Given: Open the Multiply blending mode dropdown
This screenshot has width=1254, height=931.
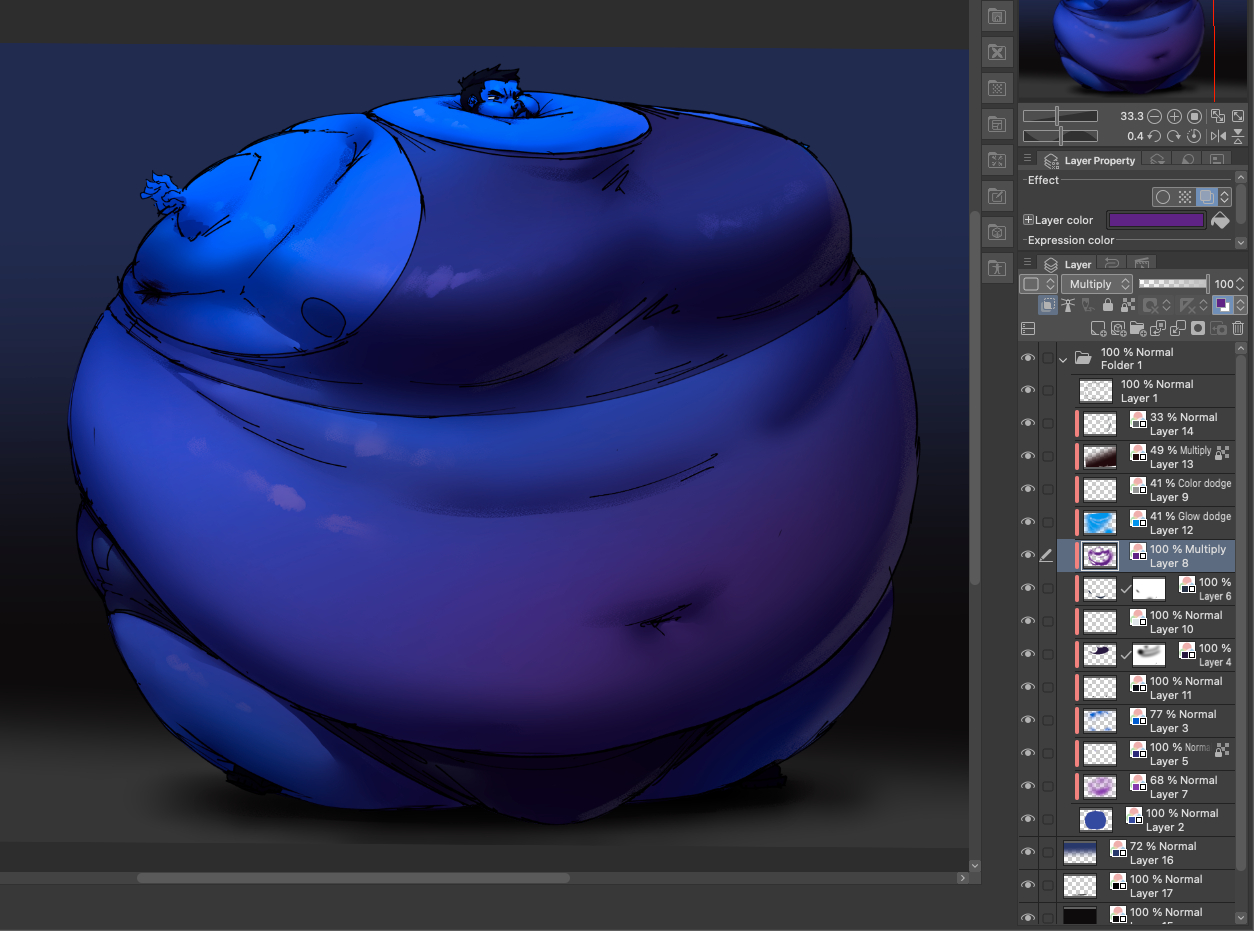Looking at the screenshot, I should (1097, 284).
